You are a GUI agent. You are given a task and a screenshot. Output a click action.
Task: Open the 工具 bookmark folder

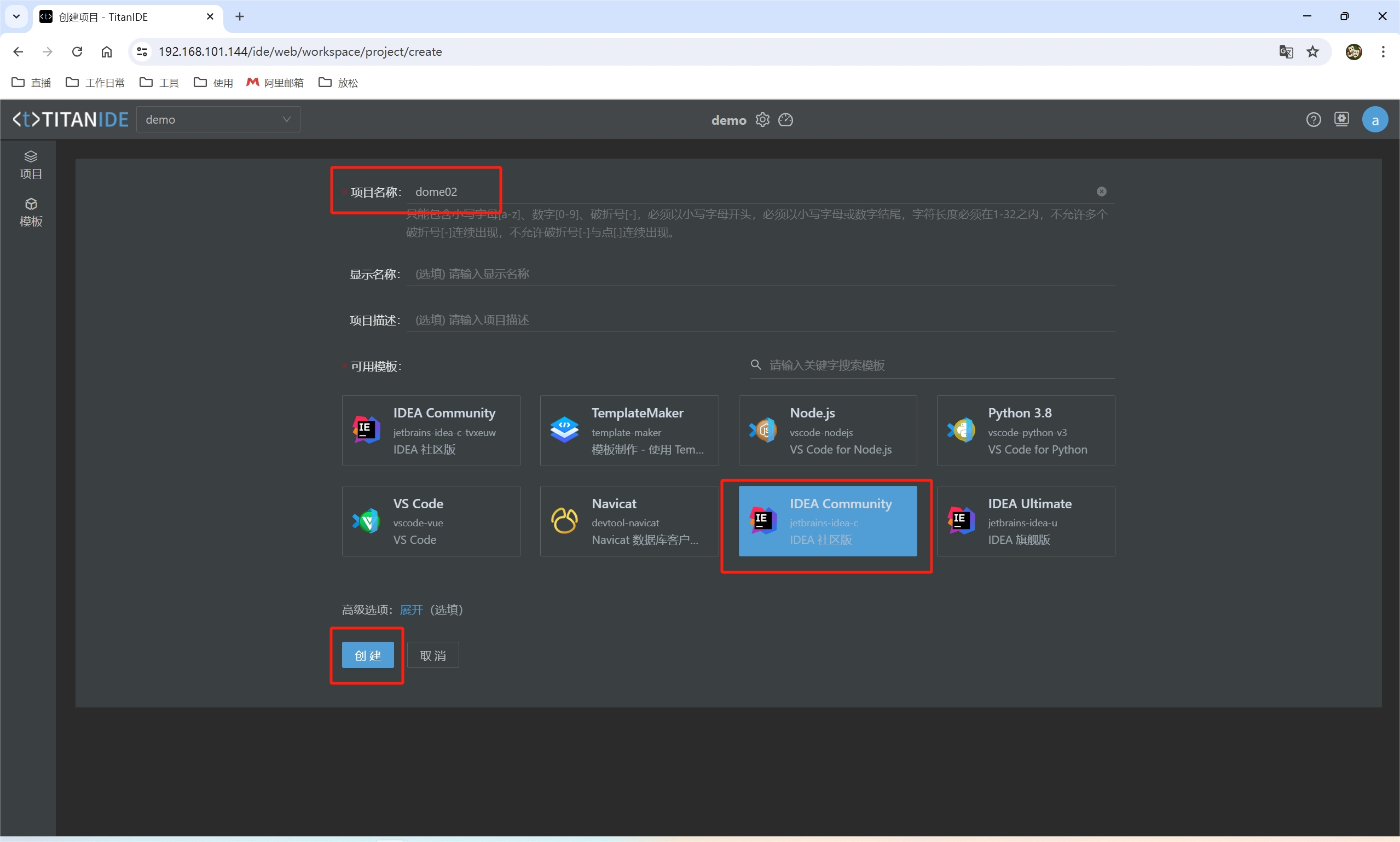[x=159, y=83]
